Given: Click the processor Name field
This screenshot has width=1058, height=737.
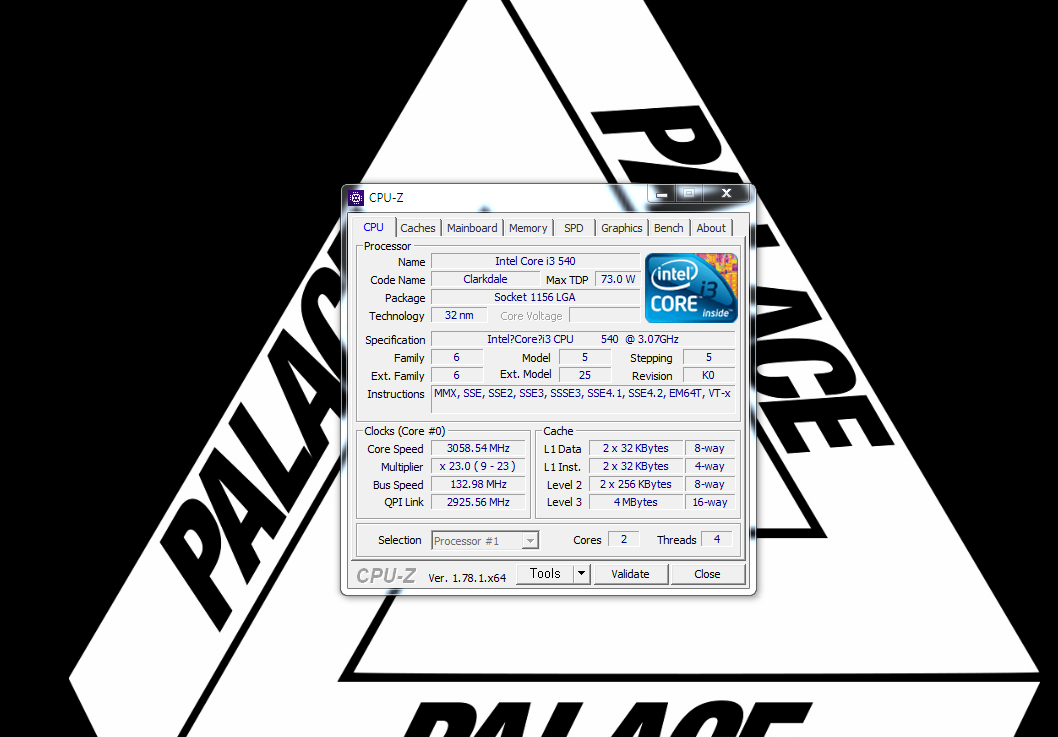Looking at the screenshot, I should pos(535,262).
